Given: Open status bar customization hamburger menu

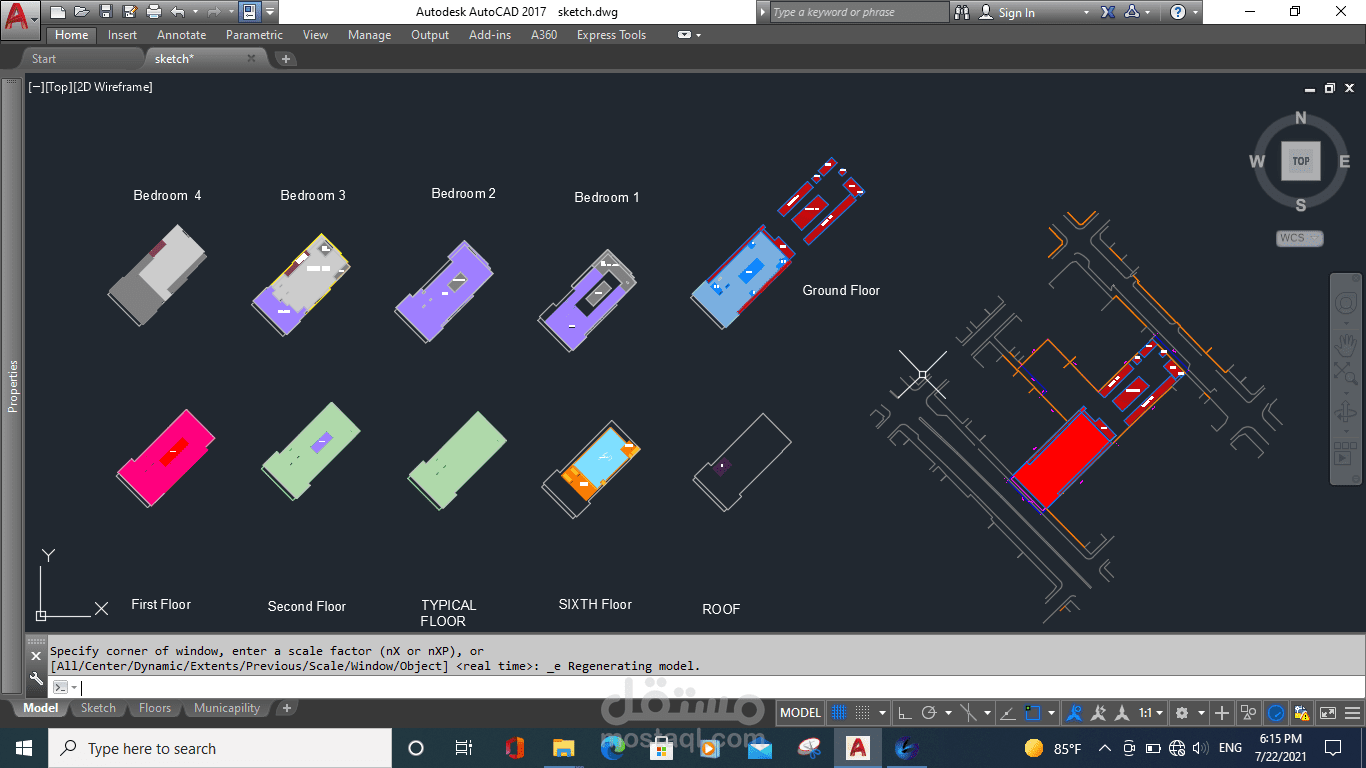Looking at the screenshot, I should [x=1353, y=713].
